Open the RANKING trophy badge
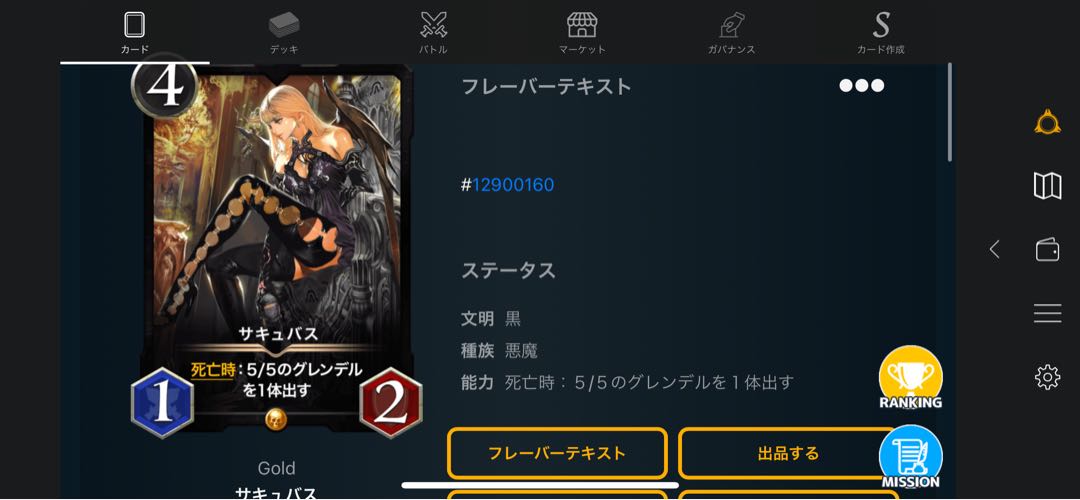The image size is (1080, 500). pyautogui.click(x=911, y=378)
